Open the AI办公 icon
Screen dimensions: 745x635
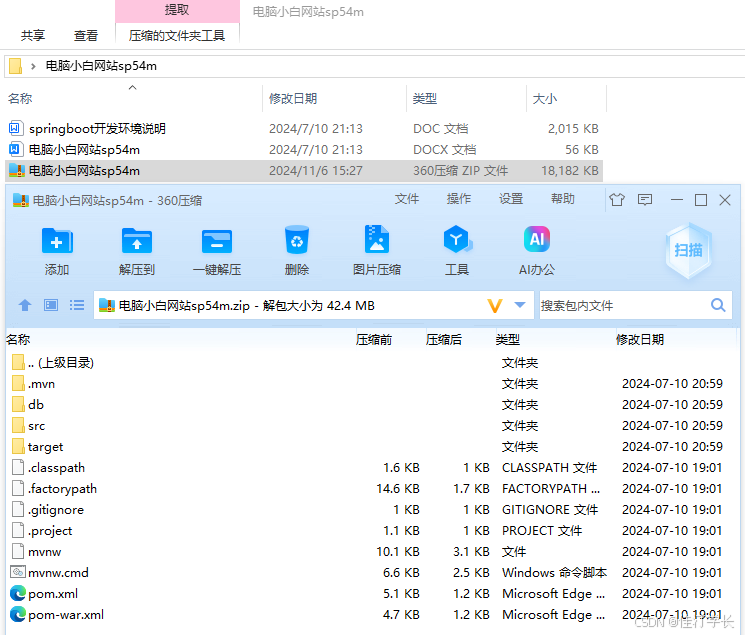coord(537,239)
